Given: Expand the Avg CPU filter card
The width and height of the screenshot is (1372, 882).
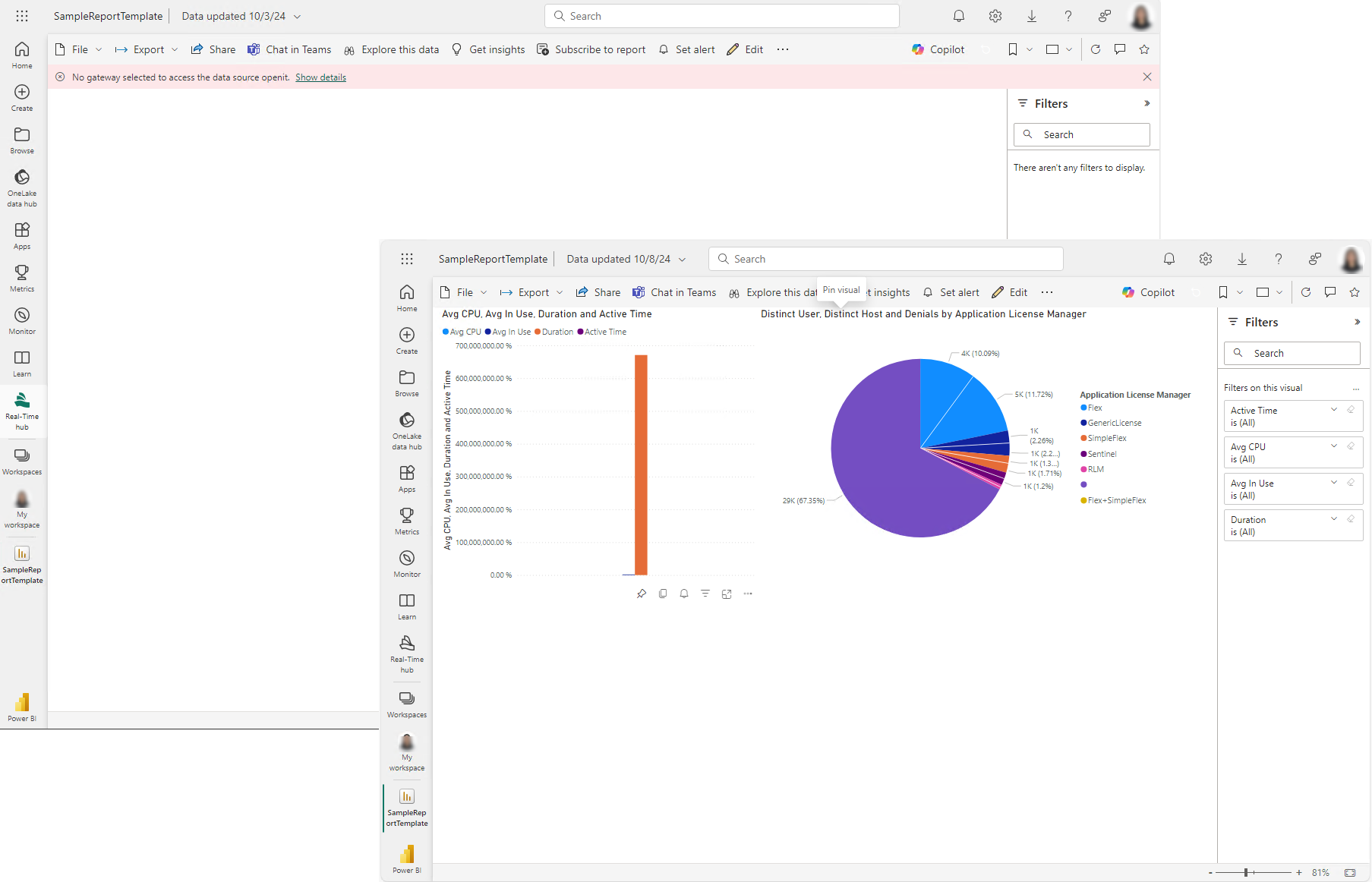Looking at the screenshot, I should (1334, 446).
